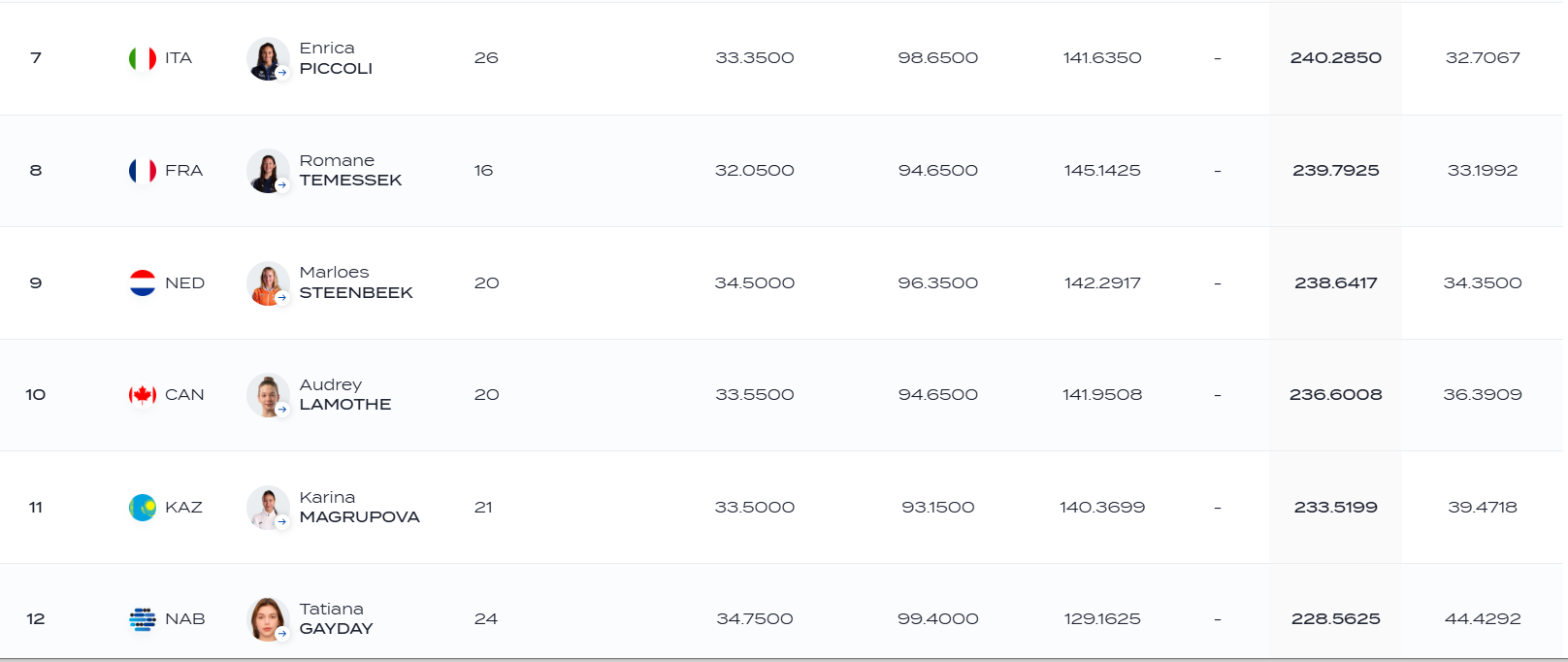Screen dimensions: 1568x662
Task: Click Tatiana Gayday's avatar arrow badge
Action: click(282, 634)
